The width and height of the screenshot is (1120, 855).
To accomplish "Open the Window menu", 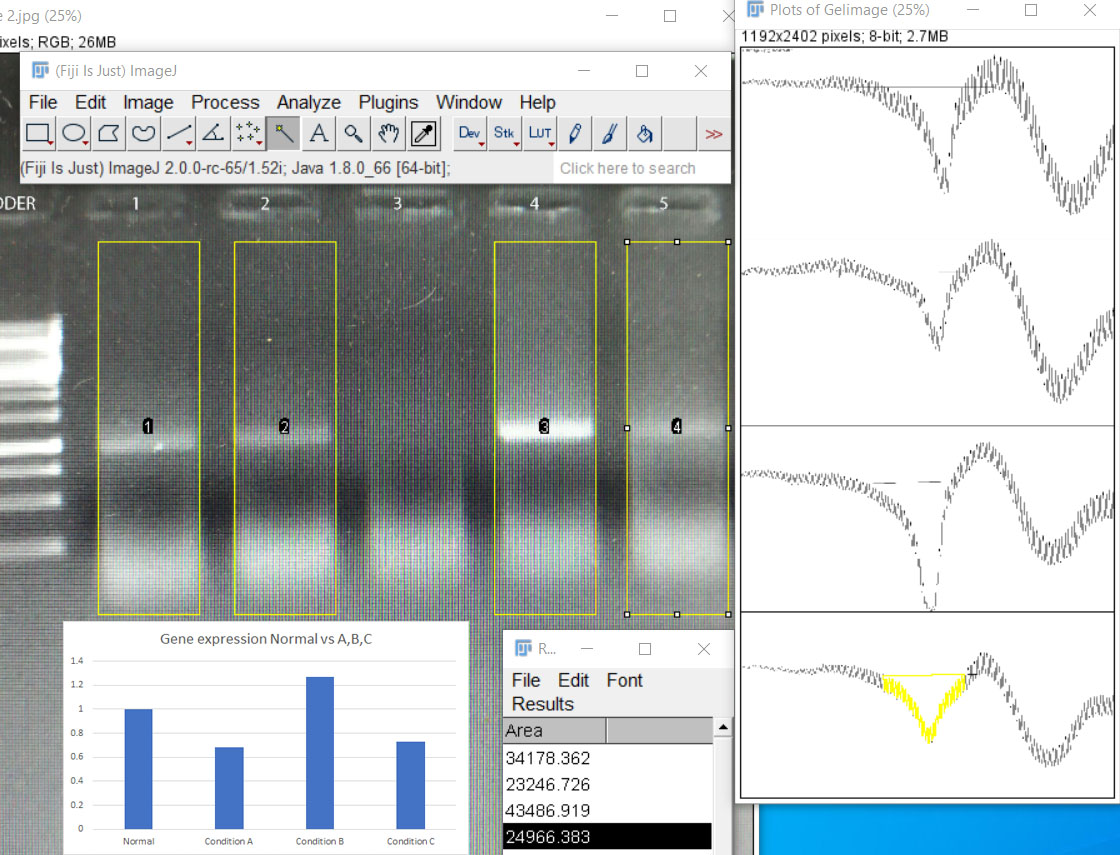I will tap(469, 102).
